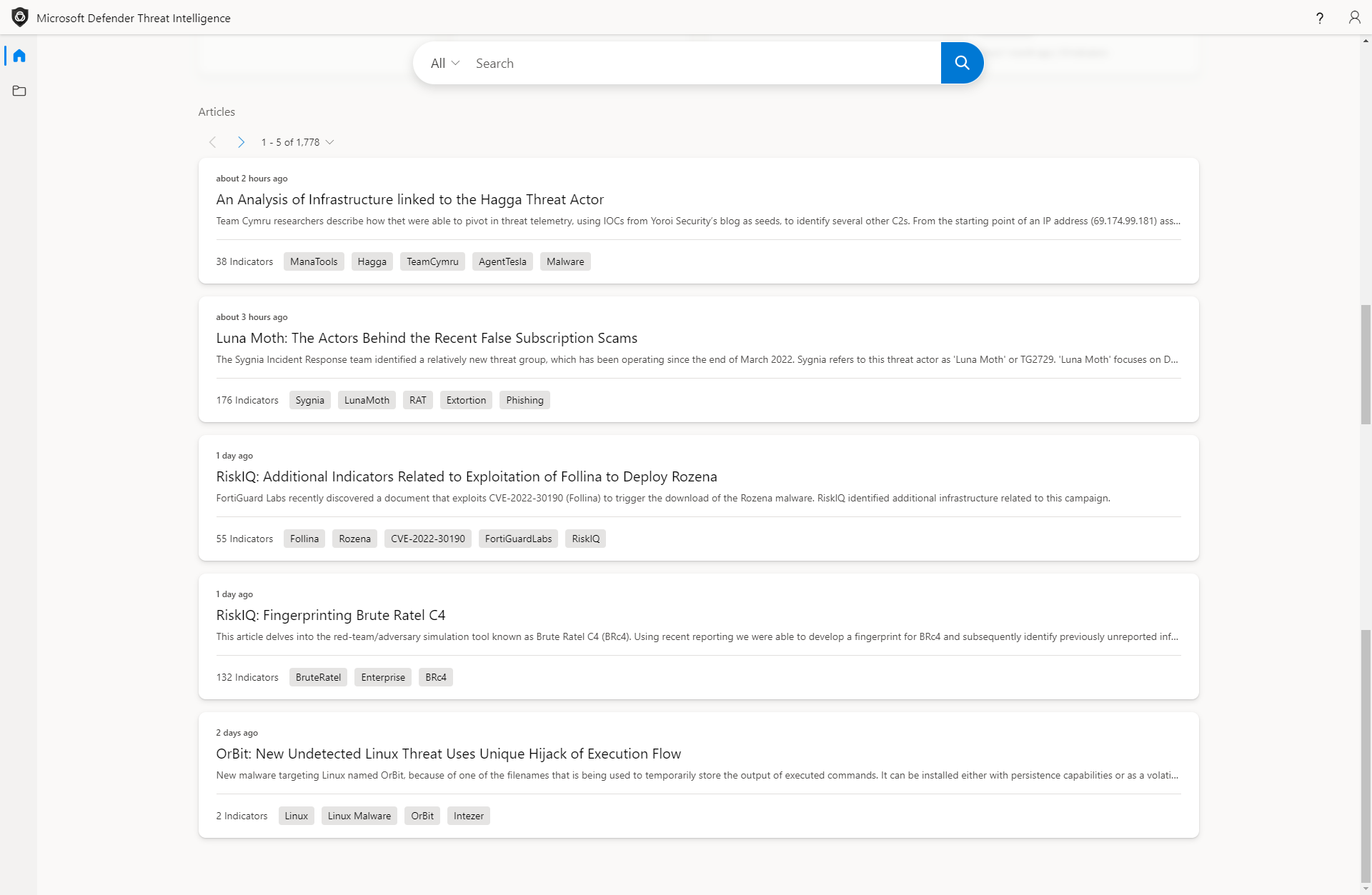
Task: Open the Hagga Threat Actor infrastructure article
Action: click(410, 199)
